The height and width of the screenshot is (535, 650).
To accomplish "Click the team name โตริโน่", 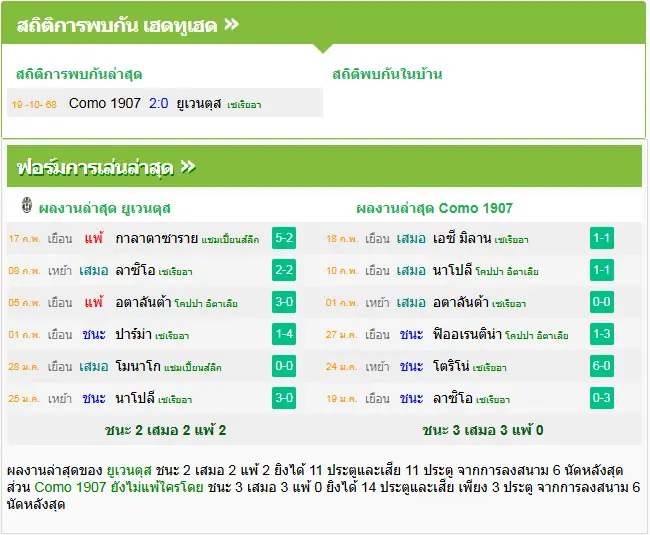I will click(x=451, y=366).
